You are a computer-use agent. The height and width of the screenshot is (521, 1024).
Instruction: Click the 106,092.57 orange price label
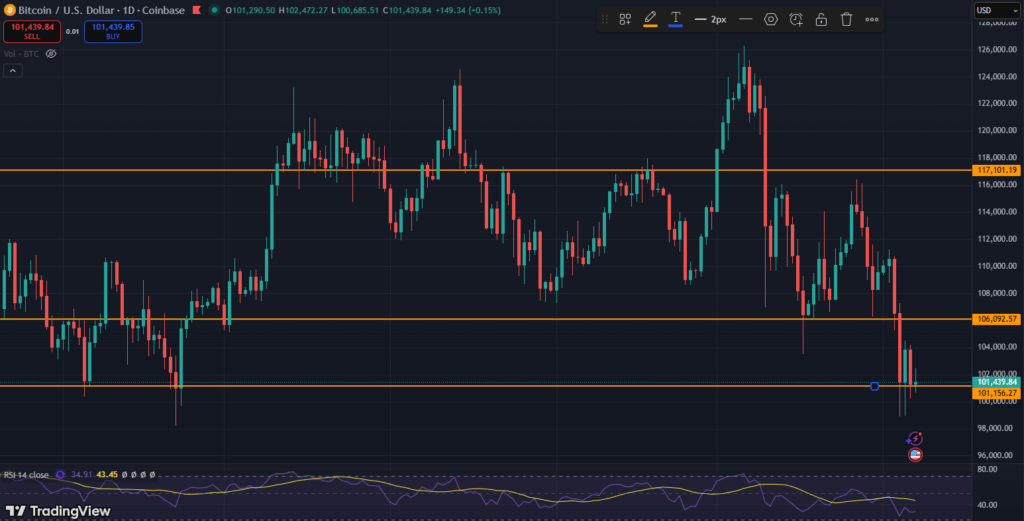(x=996, y=319)
